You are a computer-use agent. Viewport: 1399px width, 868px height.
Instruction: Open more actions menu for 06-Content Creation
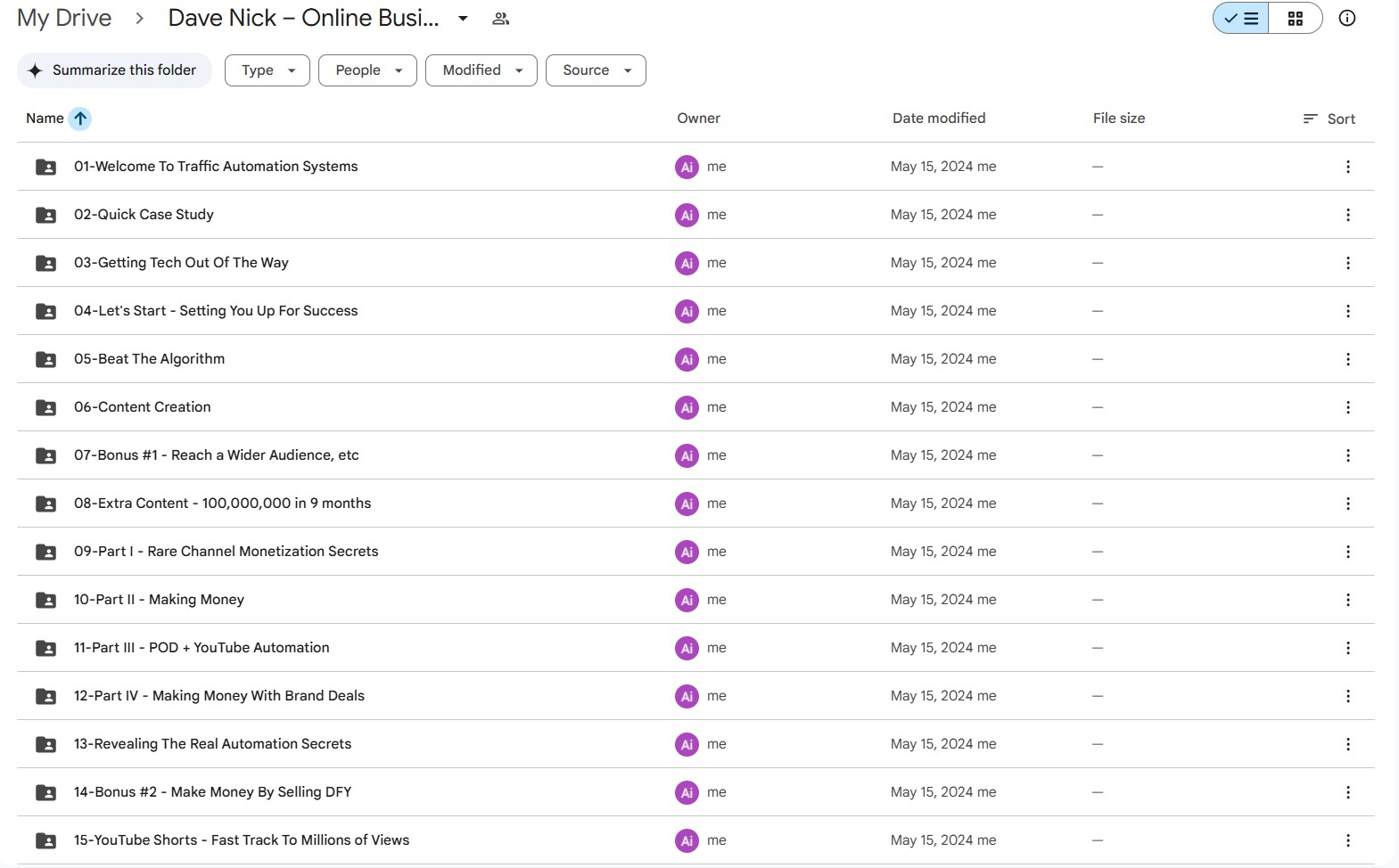click(x=1347, y=407)
